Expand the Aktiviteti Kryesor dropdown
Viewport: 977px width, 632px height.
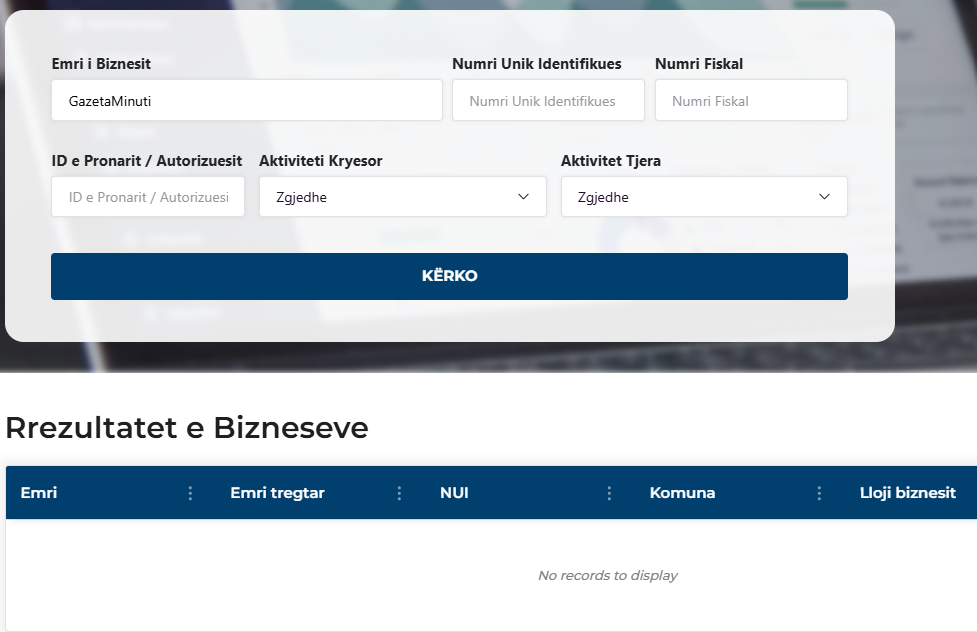pos(402,197)
